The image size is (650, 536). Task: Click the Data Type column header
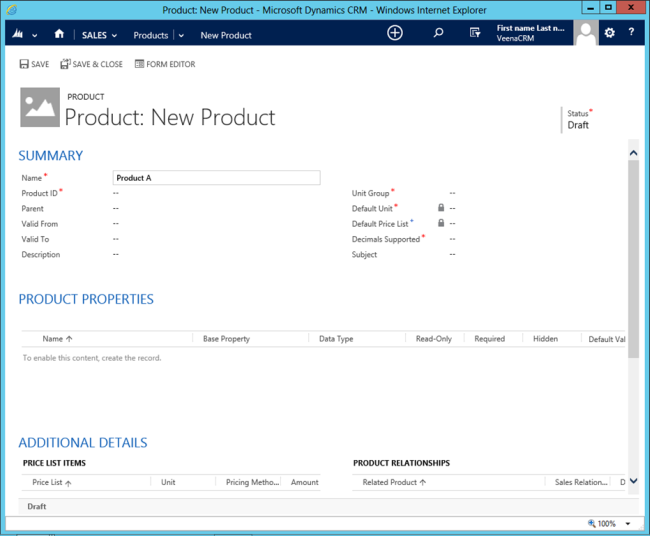[336, 339]
